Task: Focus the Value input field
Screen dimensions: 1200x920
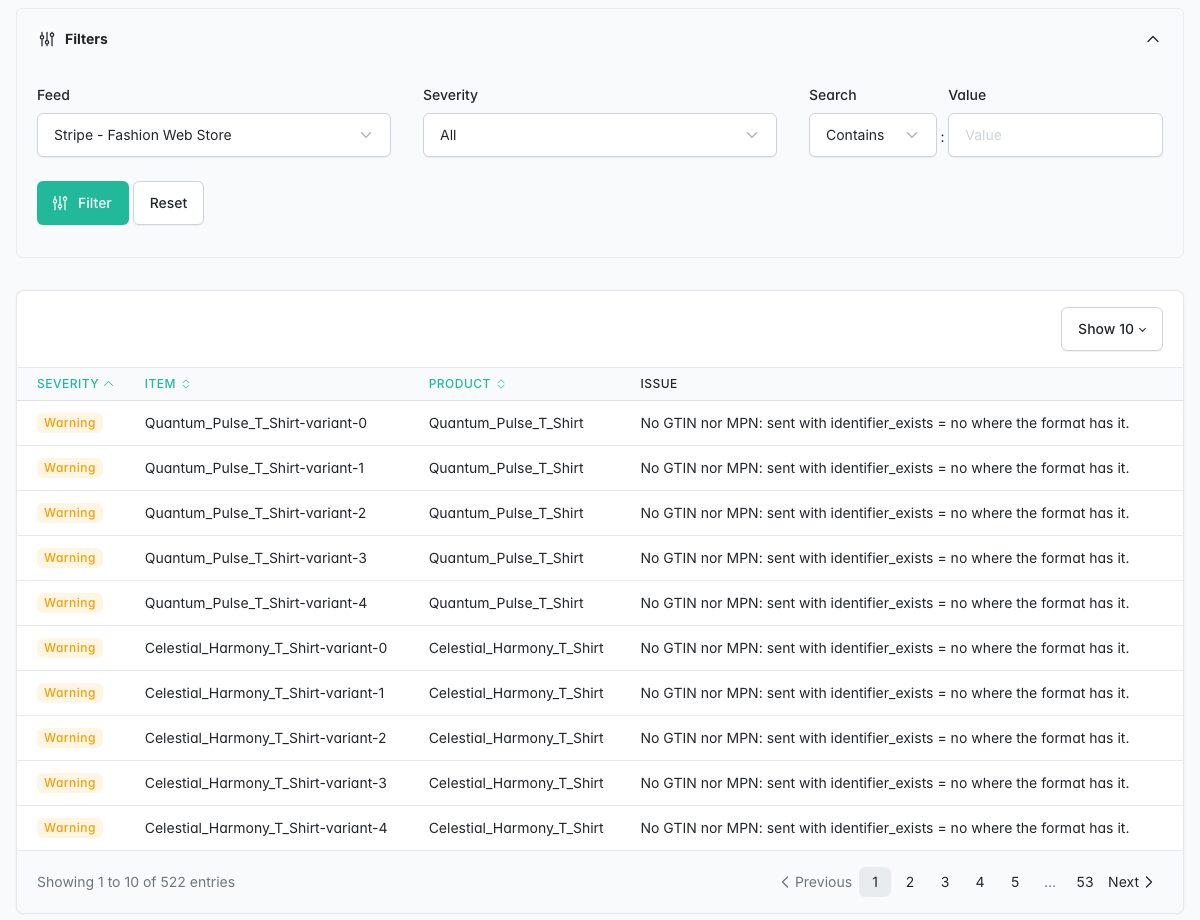Action: click(x=1055, y=135)
